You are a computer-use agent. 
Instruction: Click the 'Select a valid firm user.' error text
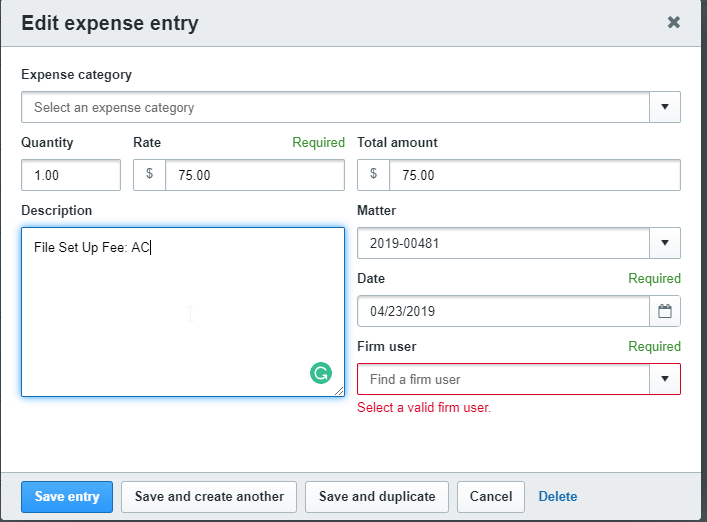coord(424,408)
